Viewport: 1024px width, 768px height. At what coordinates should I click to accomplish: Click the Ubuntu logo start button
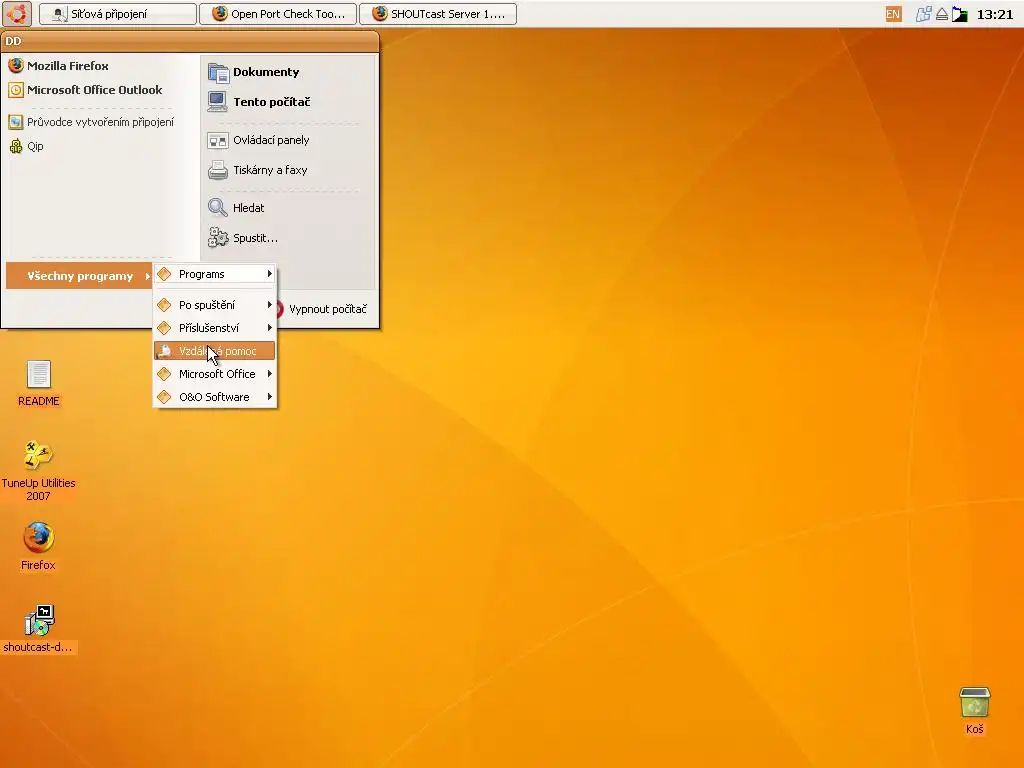tap(17, 13)
